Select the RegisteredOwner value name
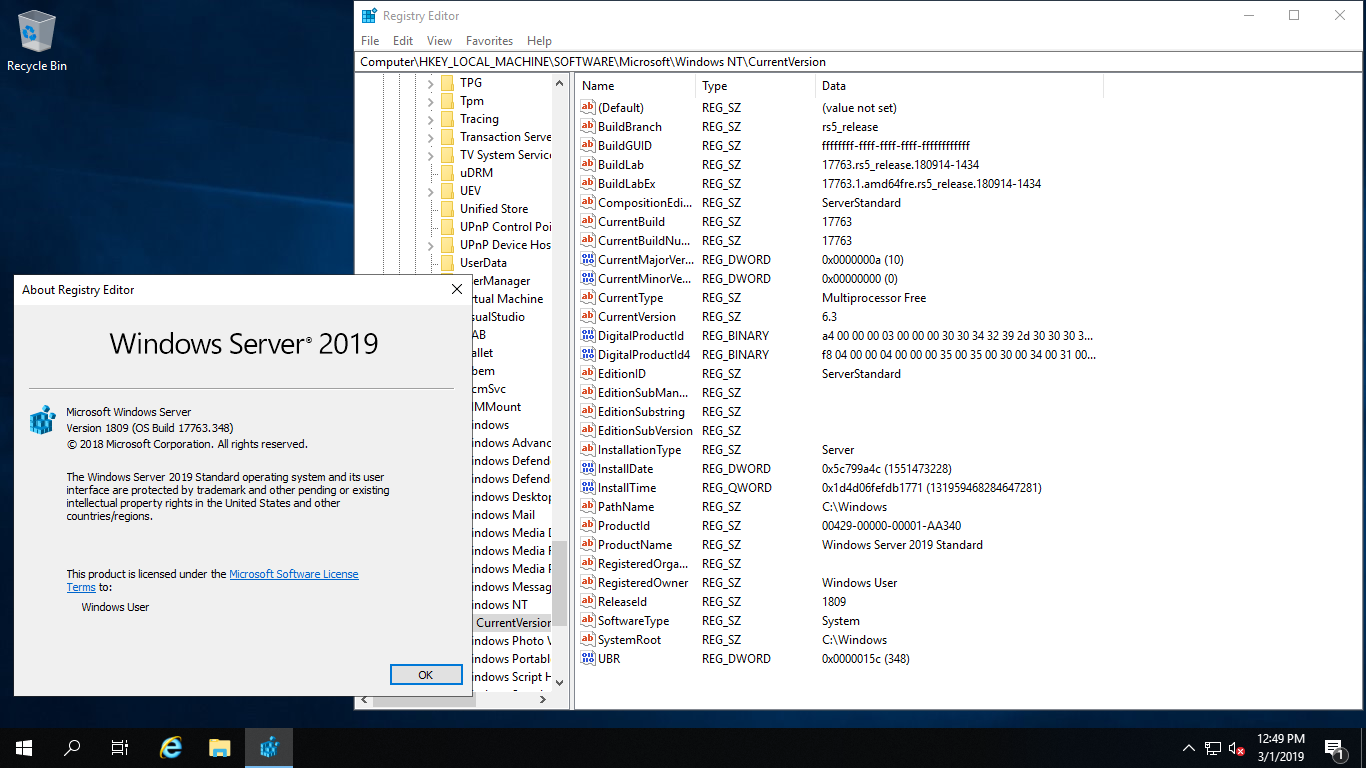 click(x=643, y=583)
